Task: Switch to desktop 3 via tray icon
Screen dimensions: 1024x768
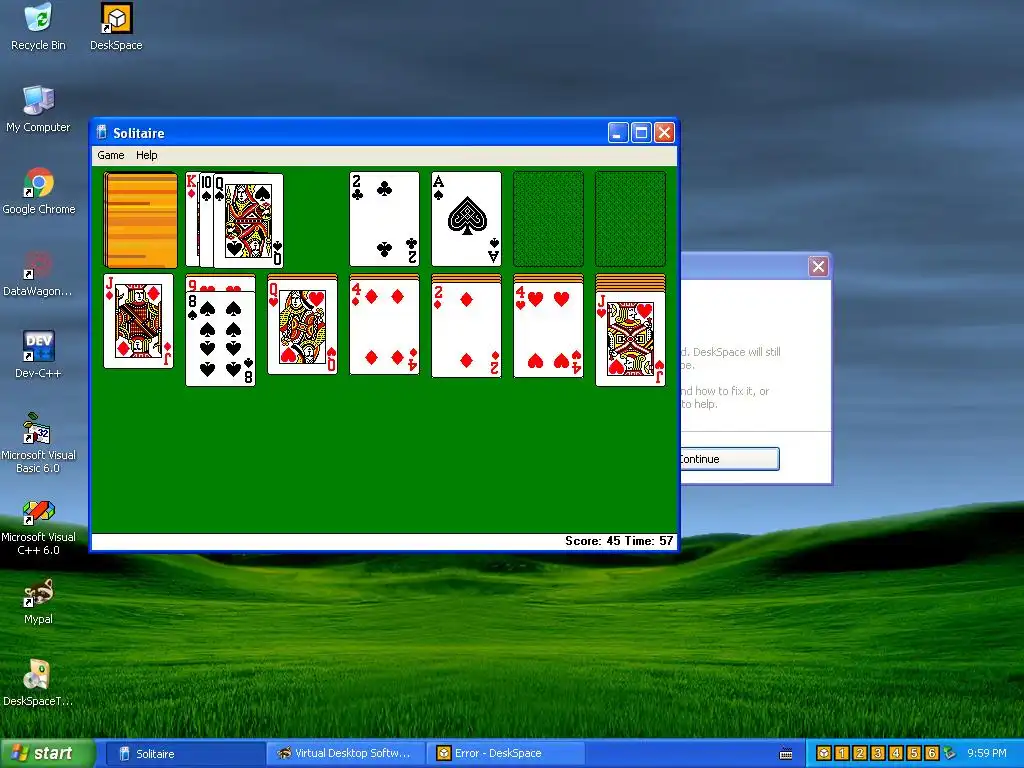Action: 878,753
